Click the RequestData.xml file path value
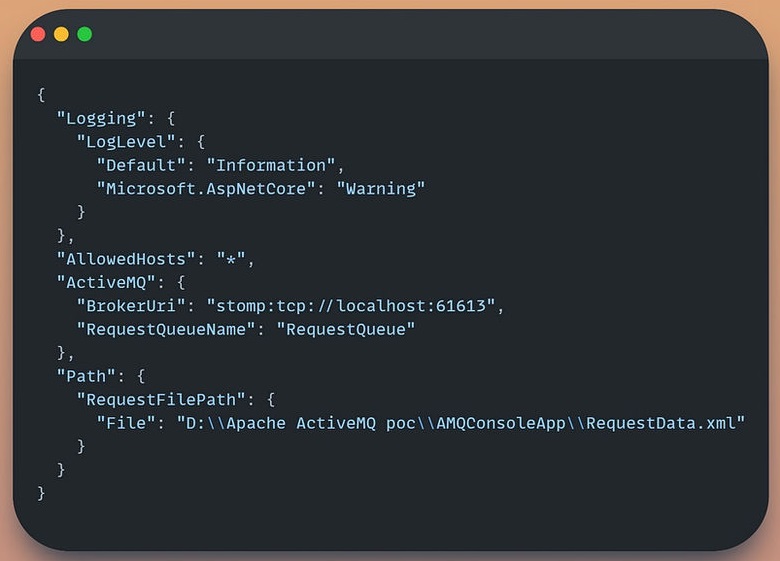The width and height of the screenshot is (780, 561). coord(461,423)
